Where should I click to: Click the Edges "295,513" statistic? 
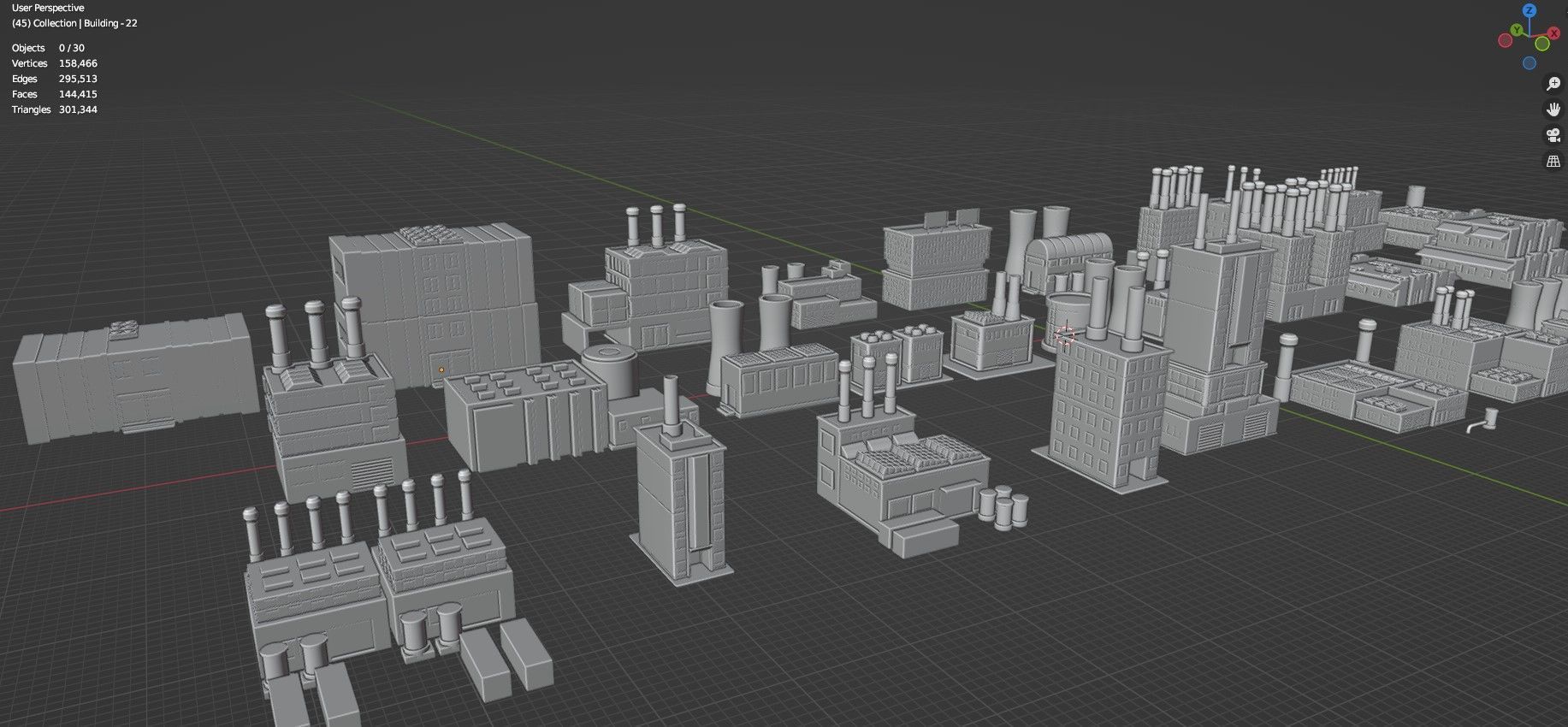[78, 79]
